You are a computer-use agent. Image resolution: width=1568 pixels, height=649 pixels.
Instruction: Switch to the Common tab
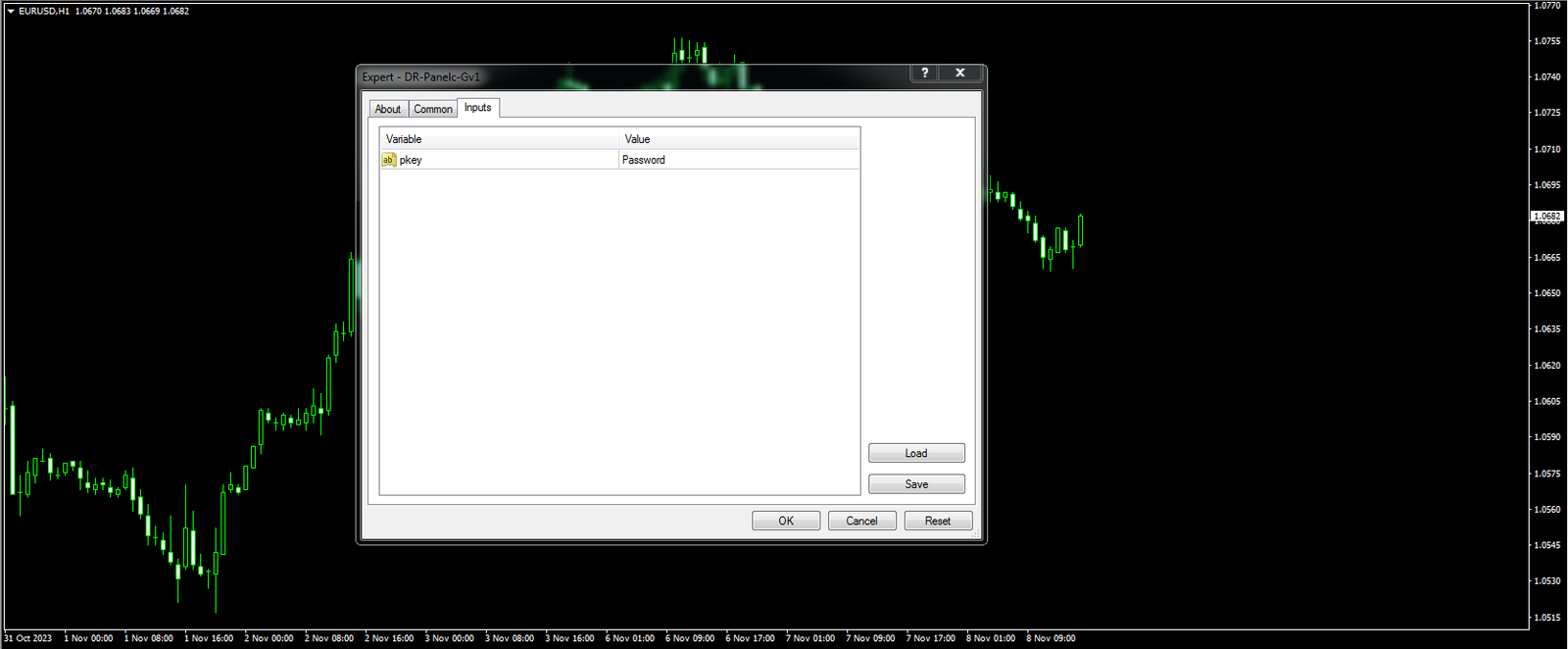[433, 109]
